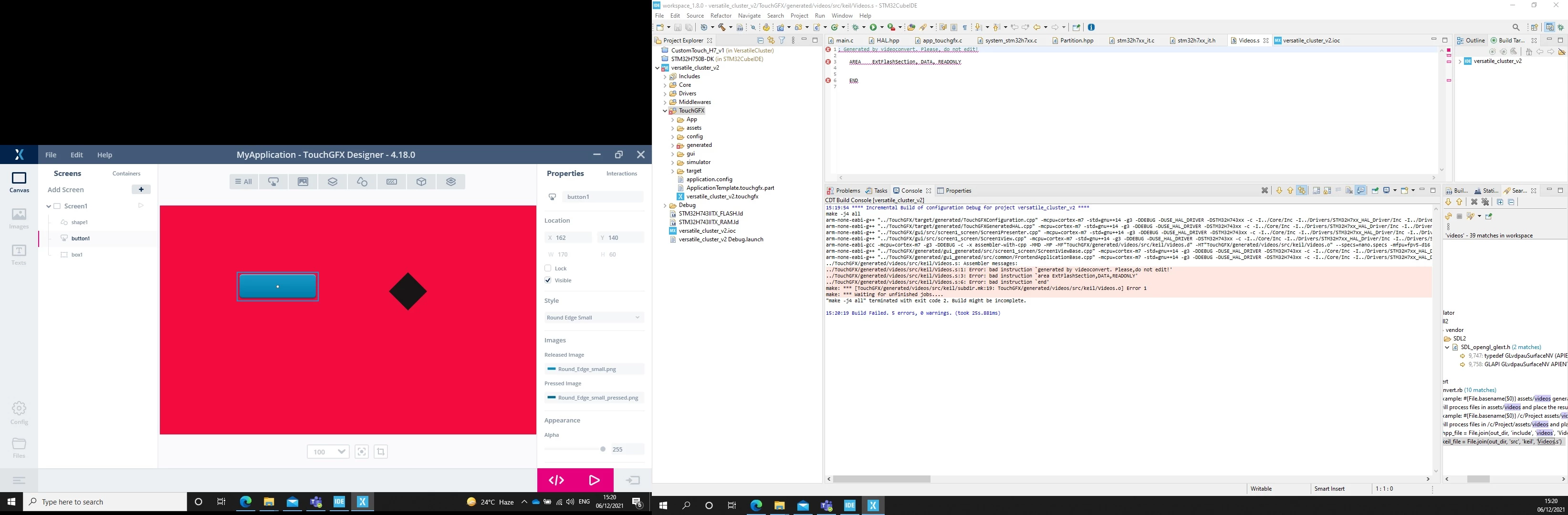Screen dimensions: 1568x515
Task: Uncheck the Visible checkbox for button1
Action: pyautogui.click(x=548, y=280)
